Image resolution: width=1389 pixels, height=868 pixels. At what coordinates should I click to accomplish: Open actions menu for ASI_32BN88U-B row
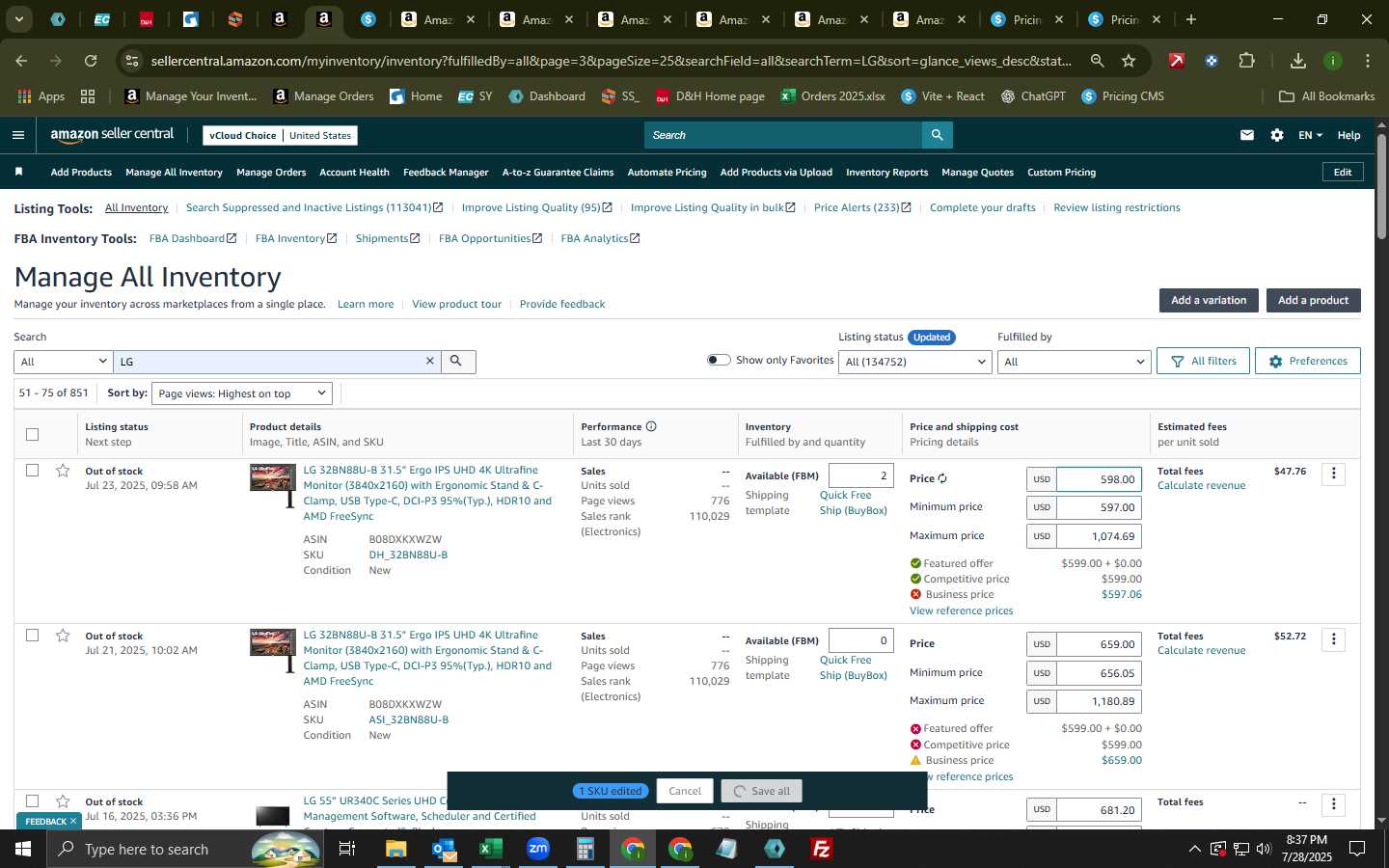click(1334, 639)
